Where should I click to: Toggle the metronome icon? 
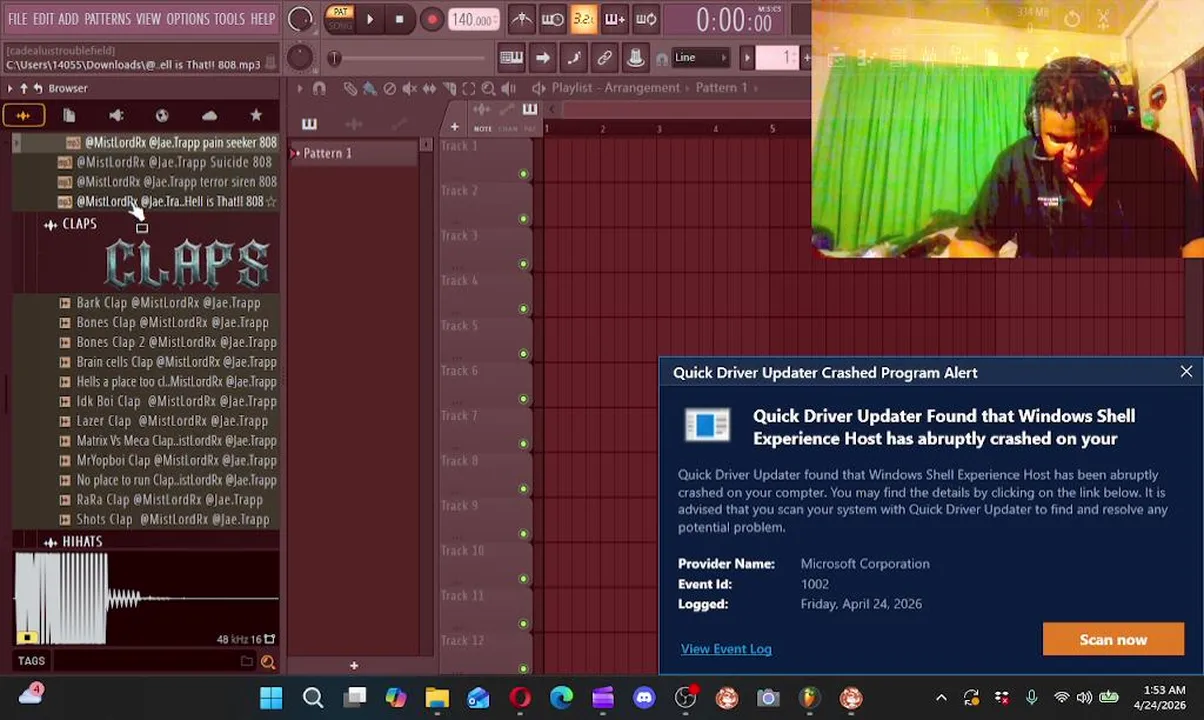[x=522, y=19]
